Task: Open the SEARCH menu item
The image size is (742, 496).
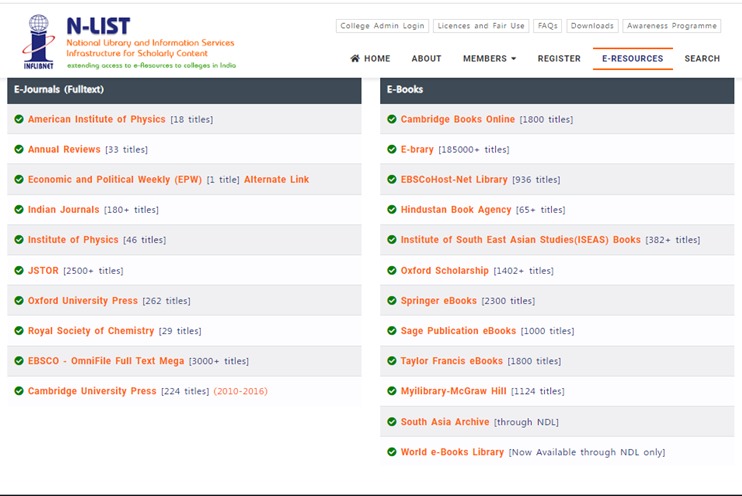Action: (702, 59)
